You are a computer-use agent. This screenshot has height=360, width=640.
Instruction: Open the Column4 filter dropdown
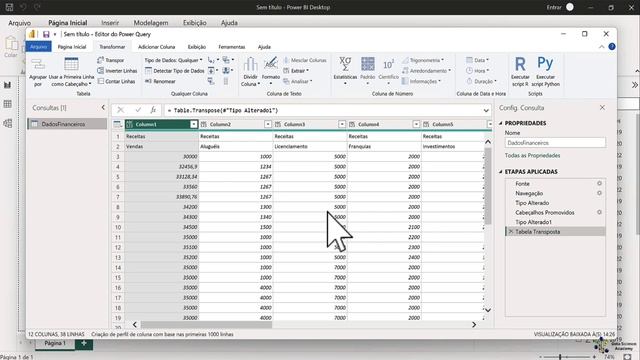coord(416,124)
